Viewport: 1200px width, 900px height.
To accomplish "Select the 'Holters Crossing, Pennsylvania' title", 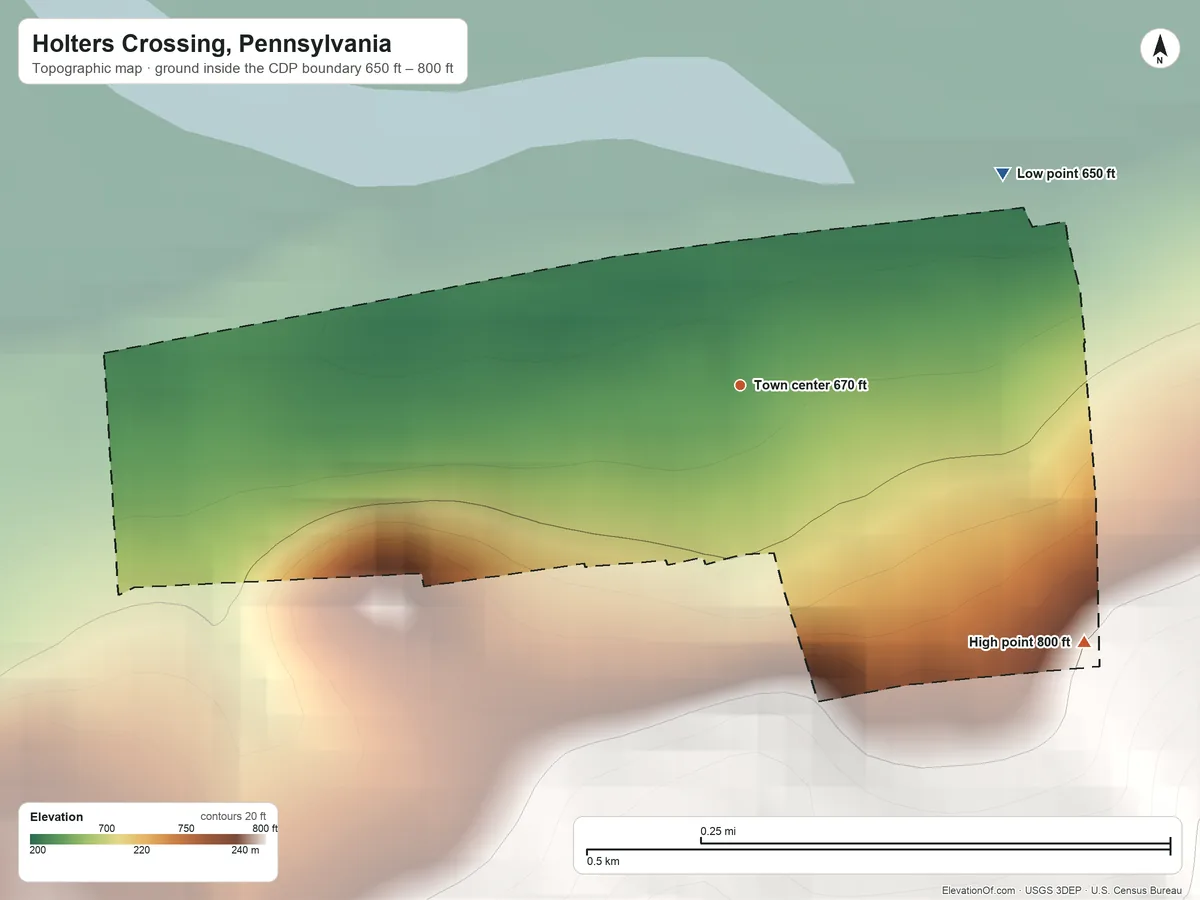I will click(x=212, y=44).
